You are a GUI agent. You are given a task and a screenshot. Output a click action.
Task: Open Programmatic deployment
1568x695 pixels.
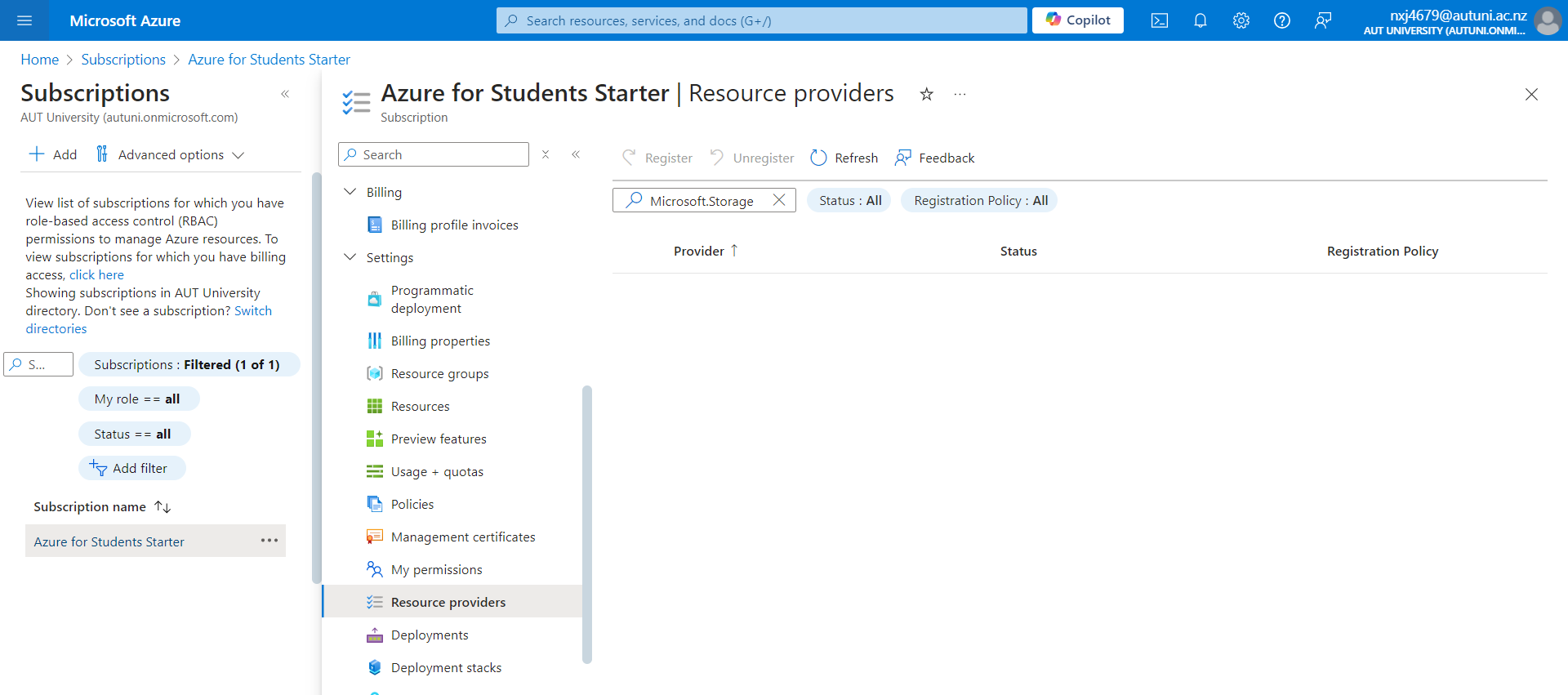pyautogui.click(x=432, y=299)
